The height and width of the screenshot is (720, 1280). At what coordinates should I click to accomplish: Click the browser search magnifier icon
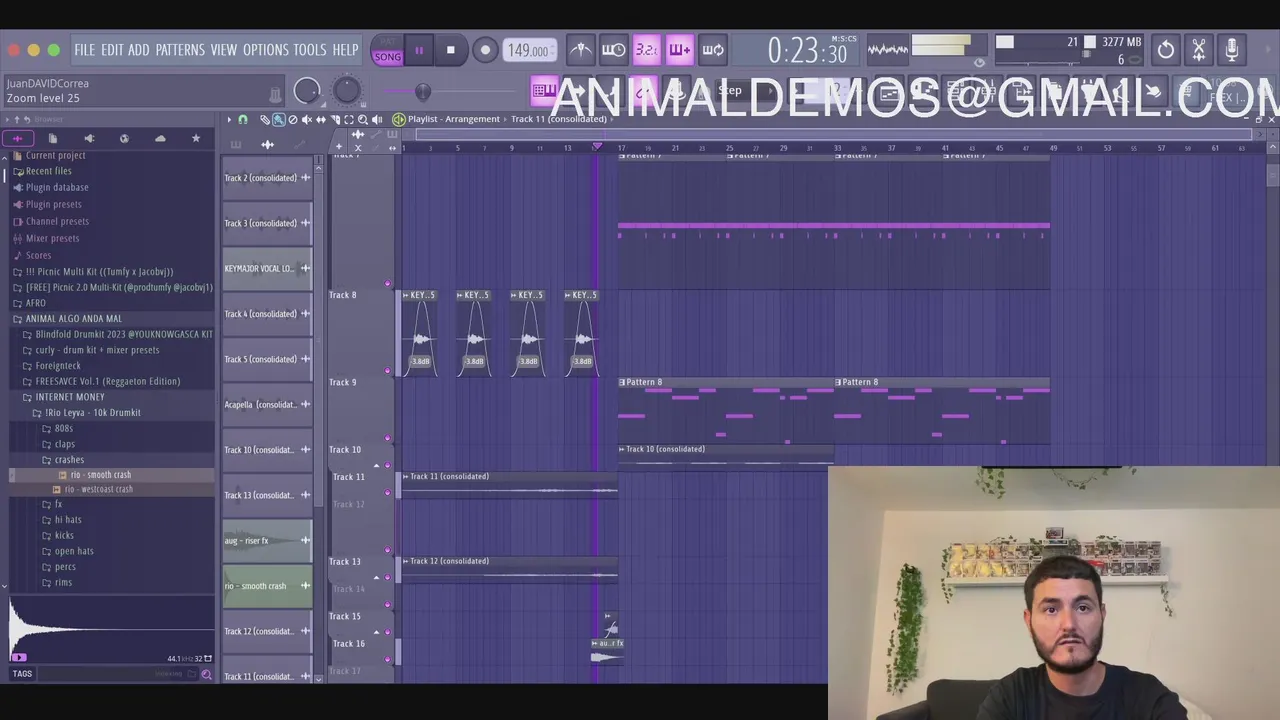click(x=206, y=675)
